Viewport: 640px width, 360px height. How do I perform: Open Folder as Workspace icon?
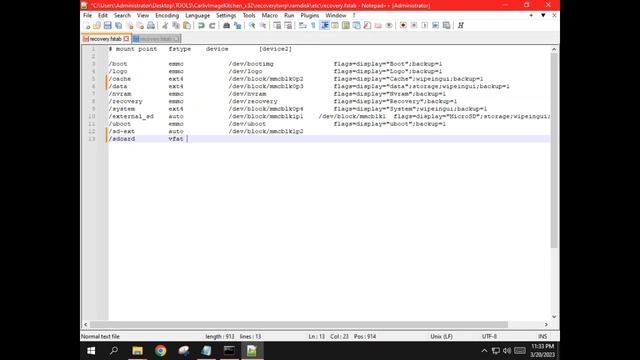coord(378,25)
